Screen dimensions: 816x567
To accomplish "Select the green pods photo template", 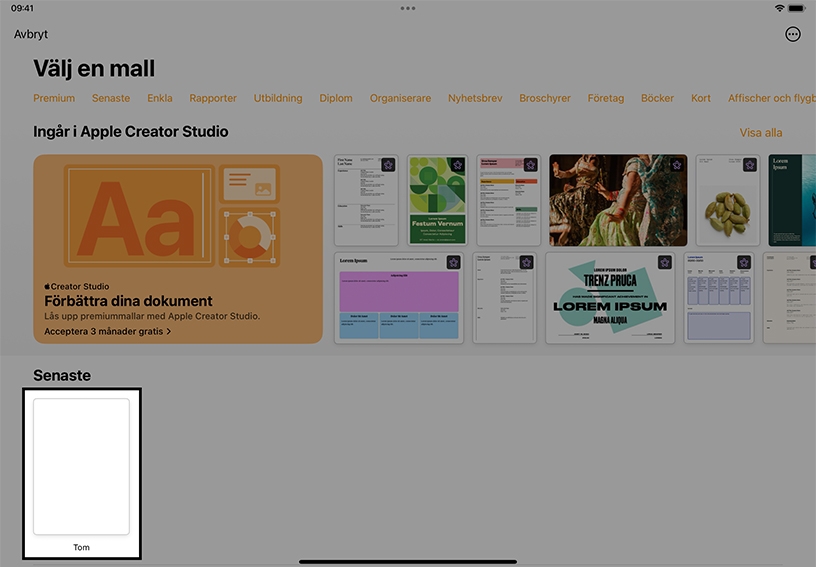I will pos(728,200).
